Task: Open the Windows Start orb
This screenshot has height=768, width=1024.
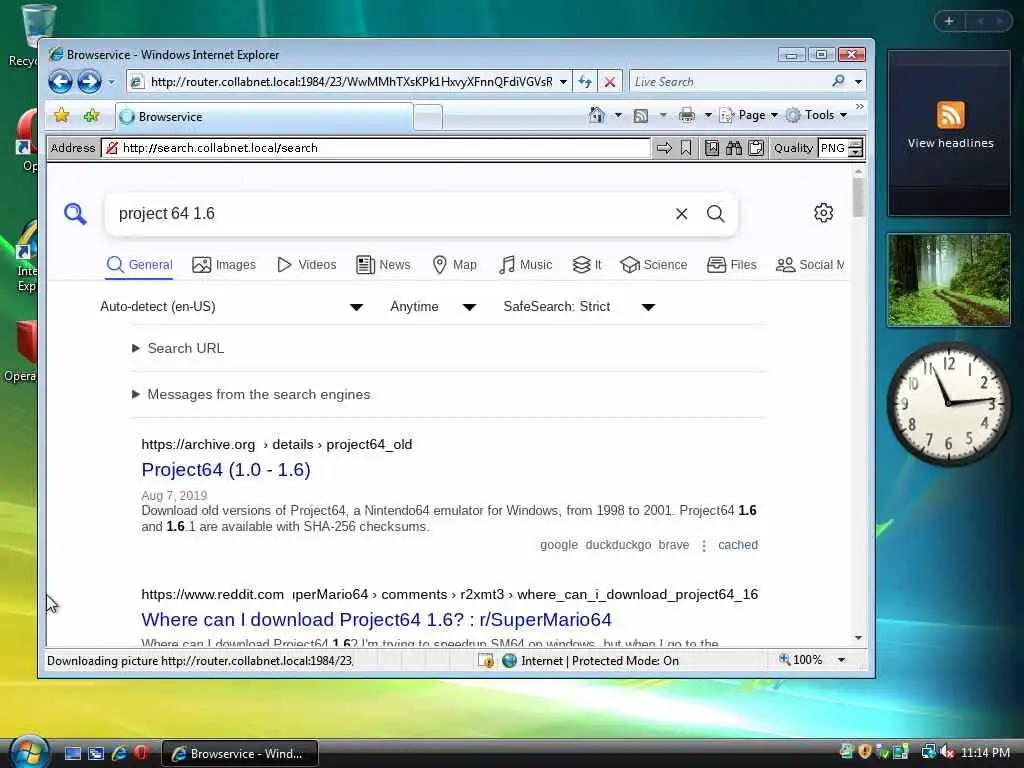Action: [27, 752]
